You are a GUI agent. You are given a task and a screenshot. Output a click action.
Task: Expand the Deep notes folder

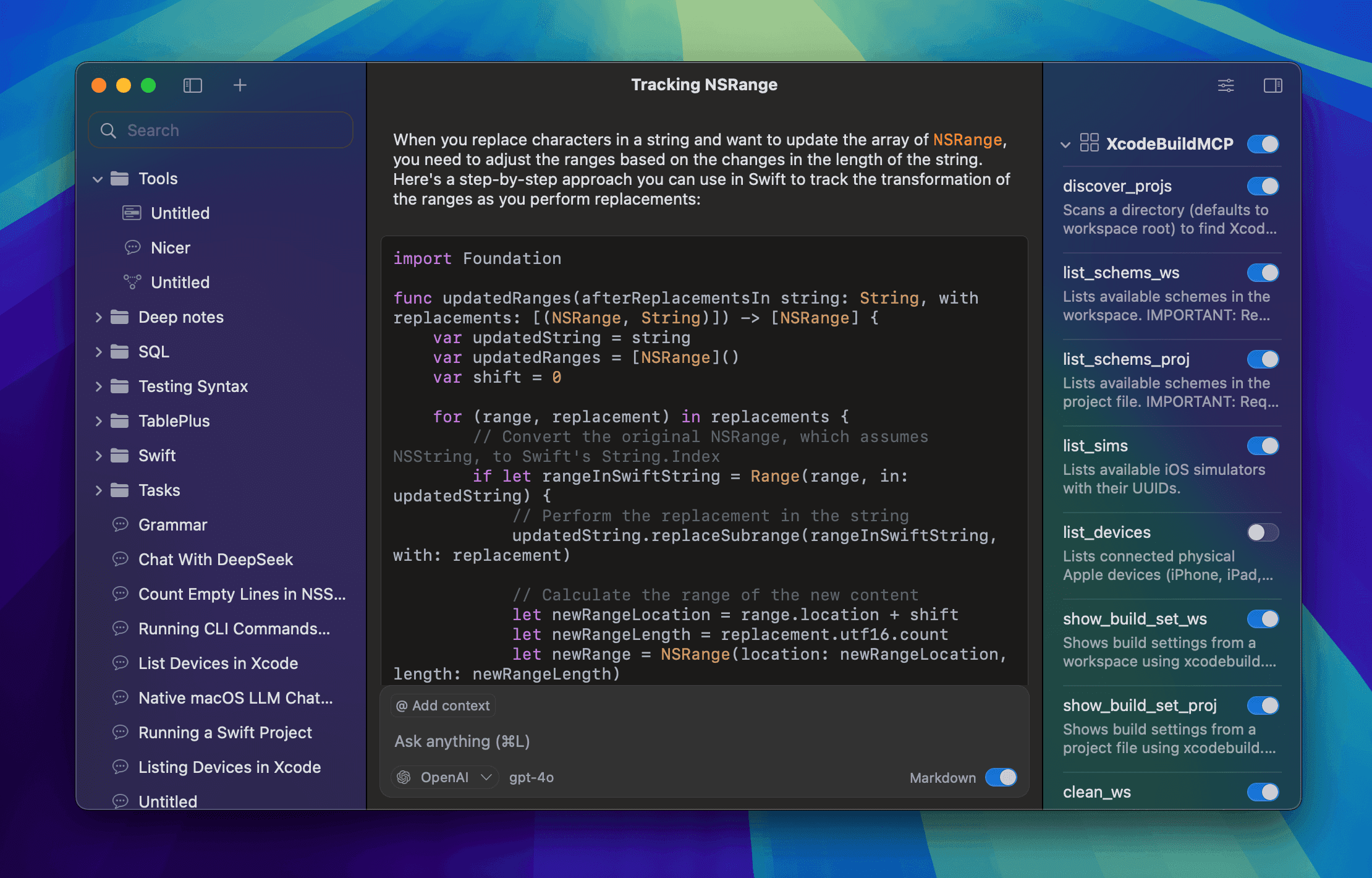tap(98, 317)
